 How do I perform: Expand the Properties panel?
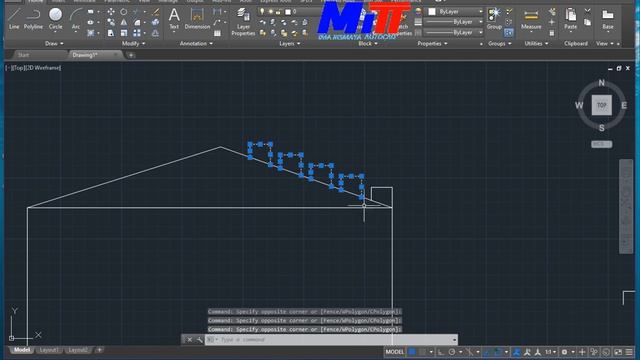point(432,43)
